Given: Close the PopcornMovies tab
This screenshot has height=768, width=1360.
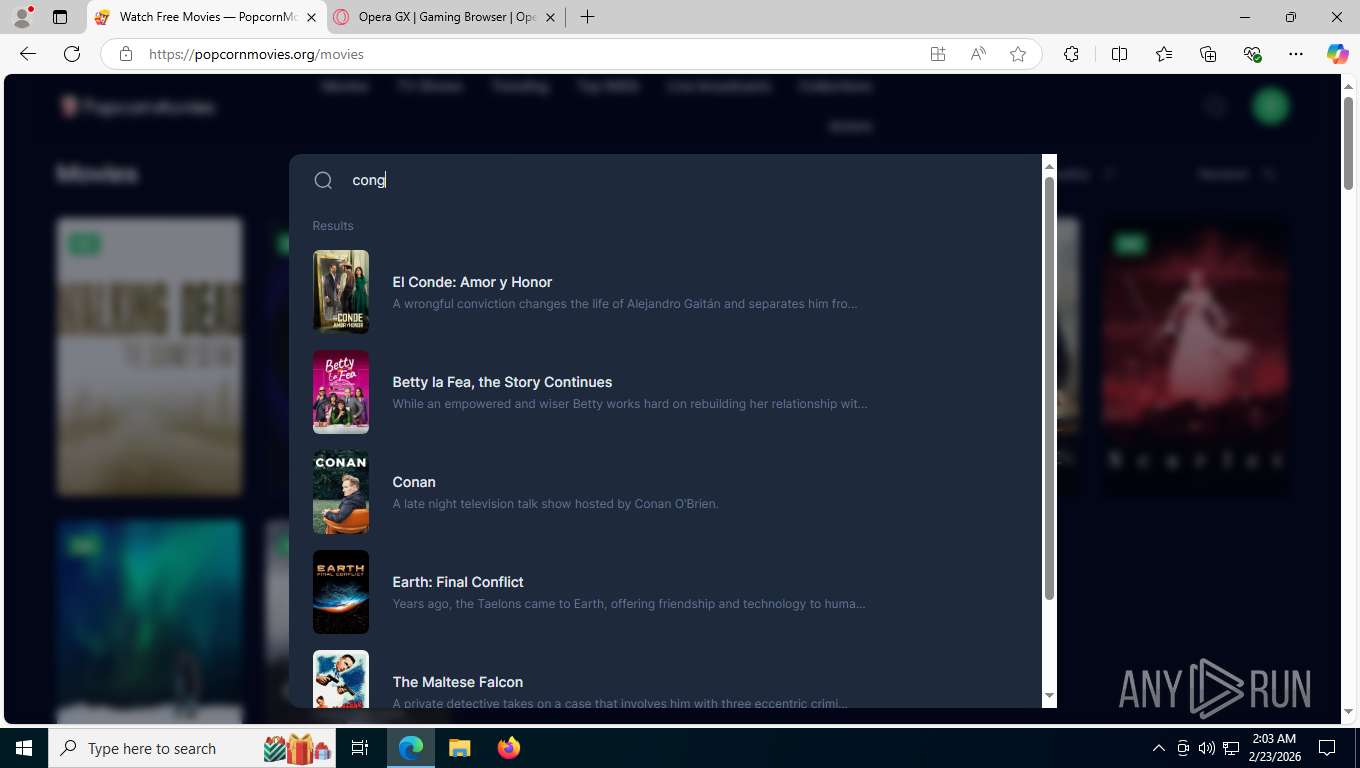Looking at the screenshot, I should click(310, 17).
